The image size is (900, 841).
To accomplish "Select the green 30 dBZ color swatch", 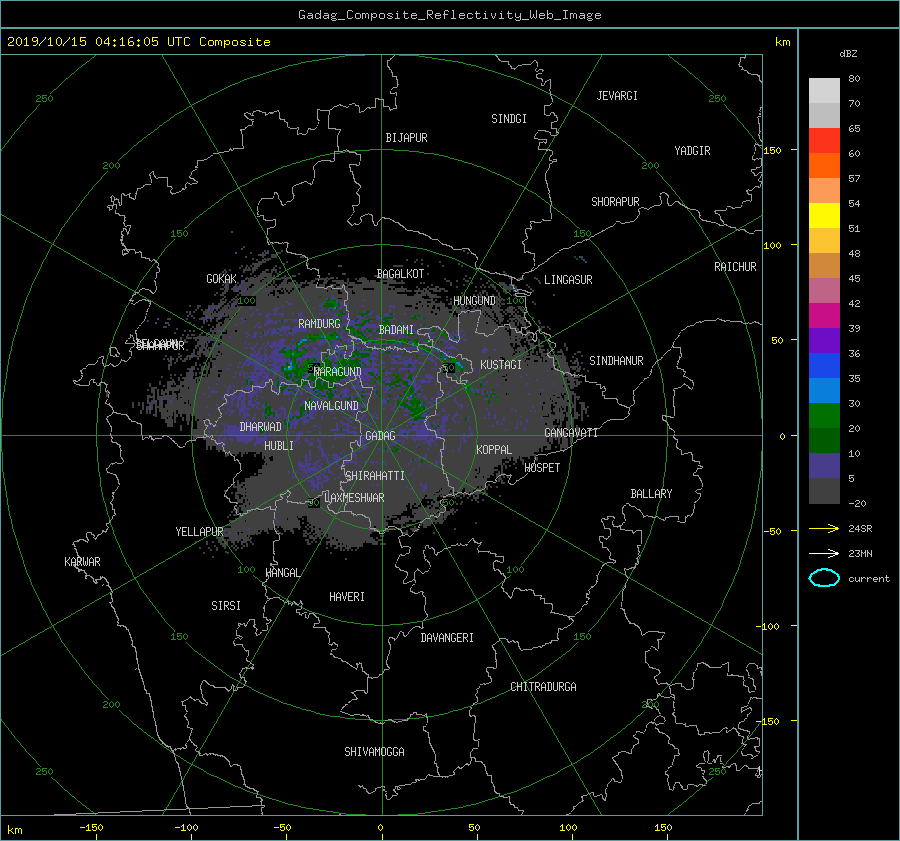I will (x=824, y=416).
